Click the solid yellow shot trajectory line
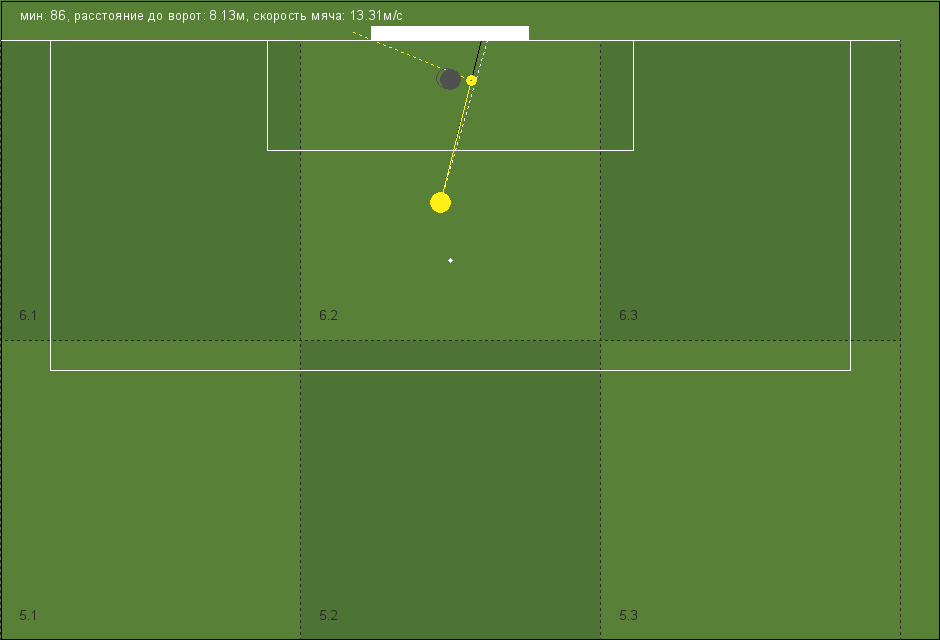 (x=457, y=137)
